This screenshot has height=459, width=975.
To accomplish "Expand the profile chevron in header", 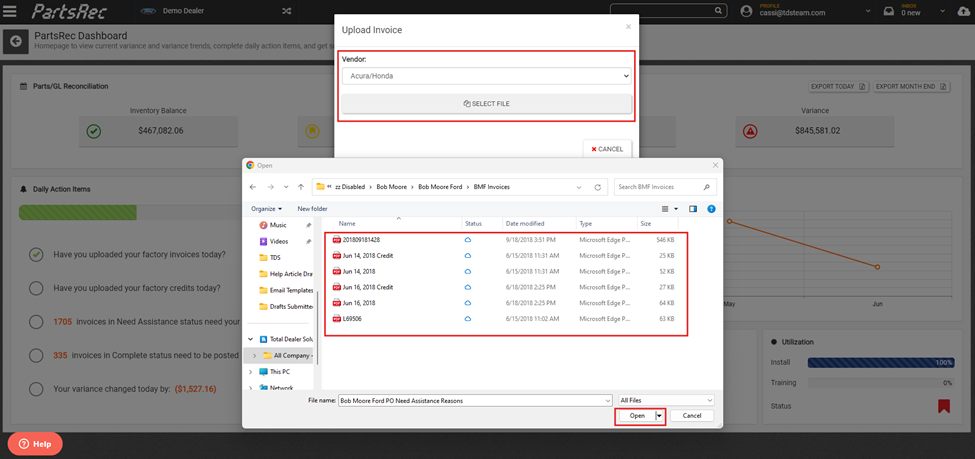I will point(868,11).
